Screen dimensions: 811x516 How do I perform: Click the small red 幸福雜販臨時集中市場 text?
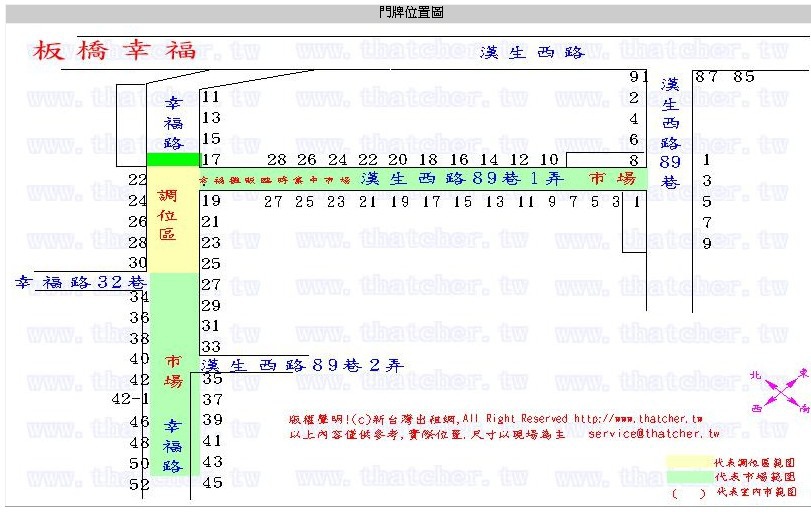pos(275,180)
